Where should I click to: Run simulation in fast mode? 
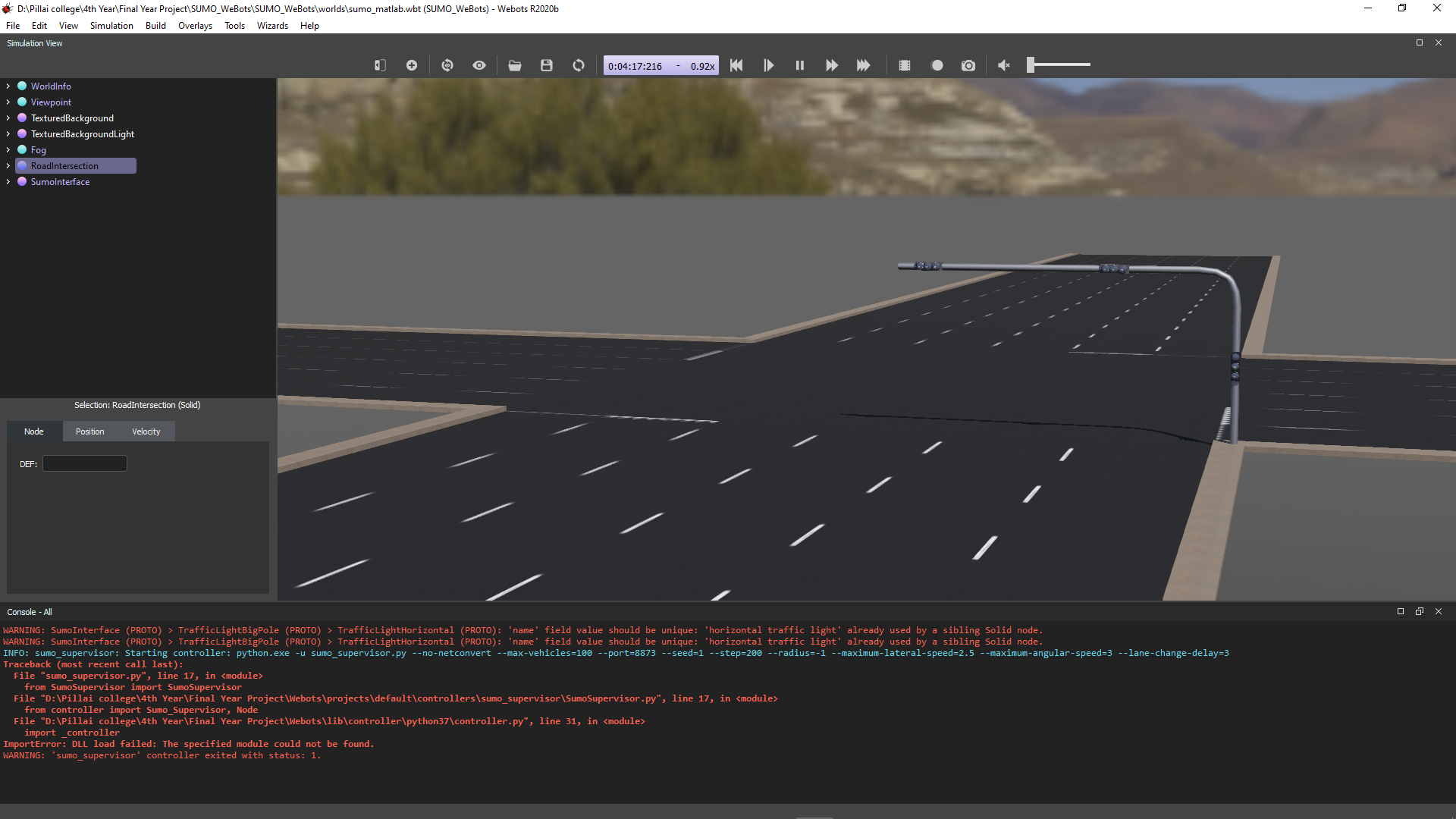(863, 65)
